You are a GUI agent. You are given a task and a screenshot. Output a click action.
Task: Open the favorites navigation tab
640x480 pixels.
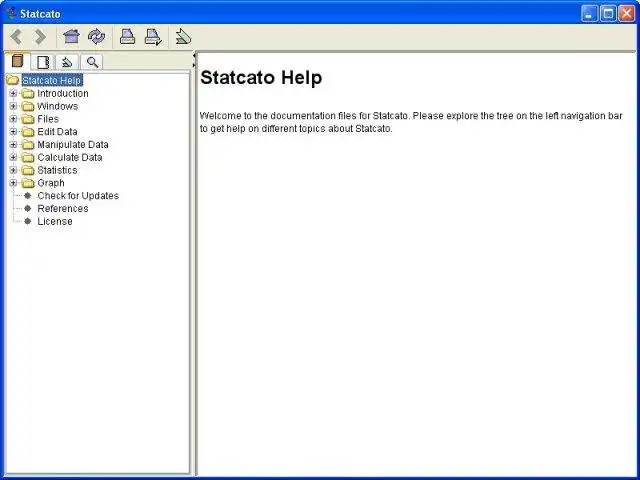(x=67, y=62)
